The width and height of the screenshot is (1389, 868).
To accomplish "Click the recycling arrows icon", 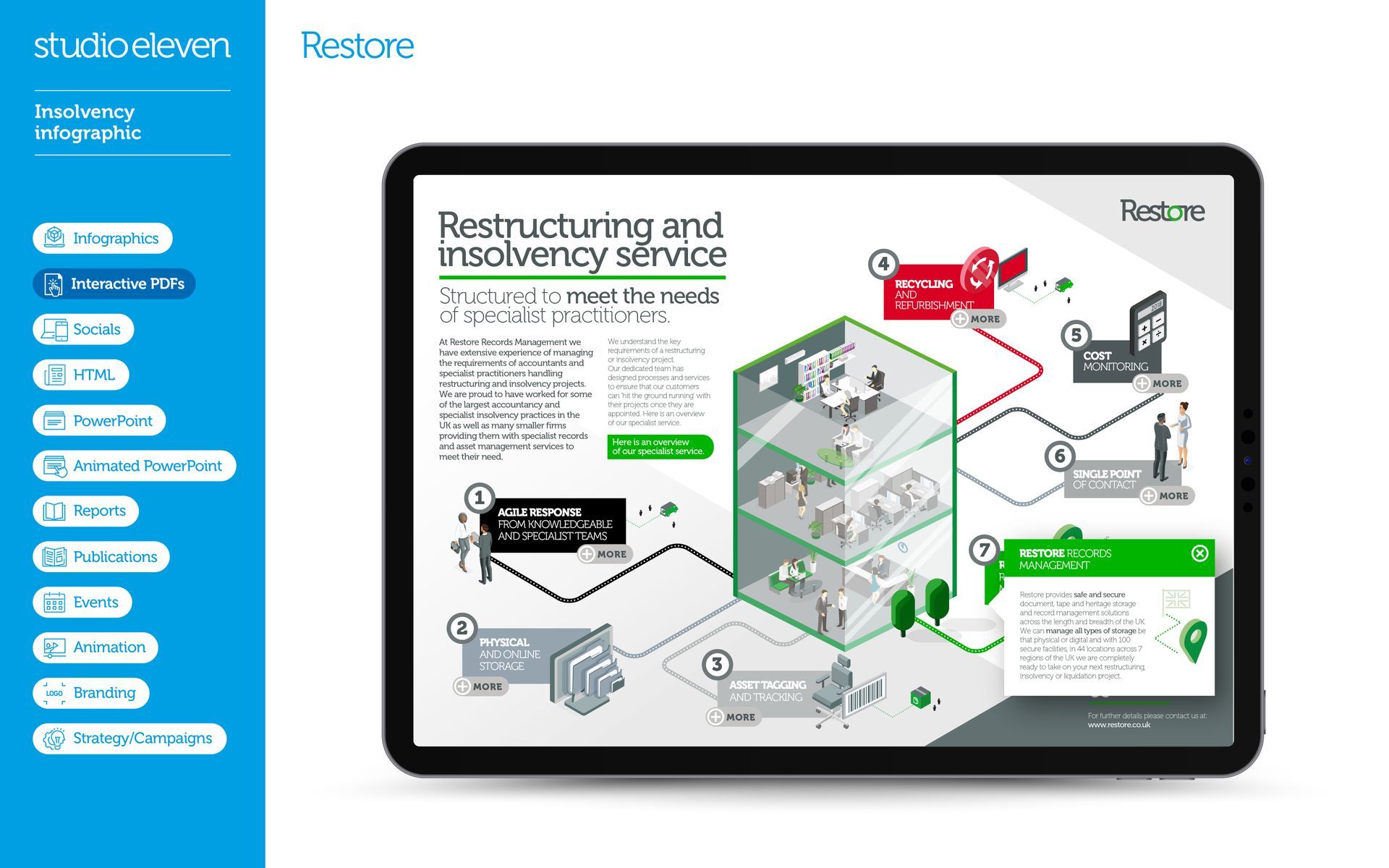I will [980, 270].
